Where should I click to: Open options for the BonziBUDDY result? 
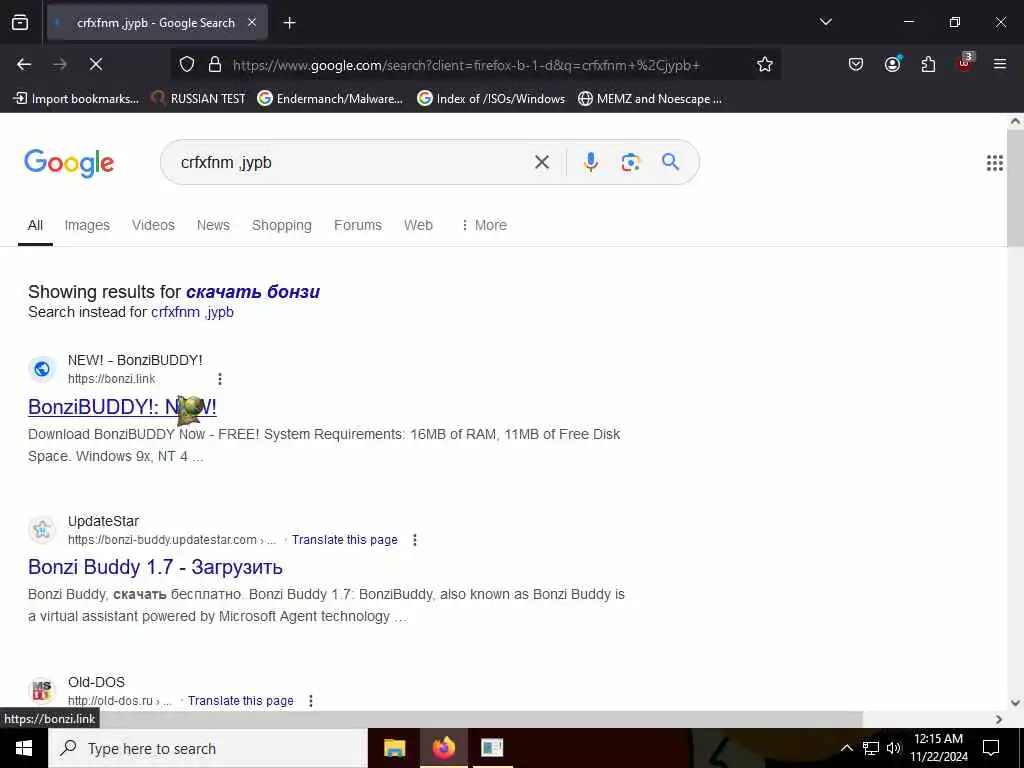coord(220,379)
